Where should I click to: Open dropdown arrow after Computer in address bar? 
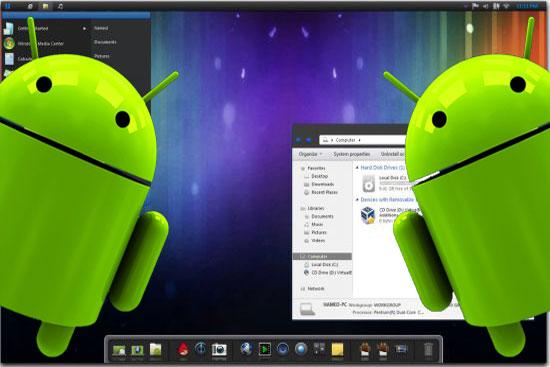click(x=359, y=140)
